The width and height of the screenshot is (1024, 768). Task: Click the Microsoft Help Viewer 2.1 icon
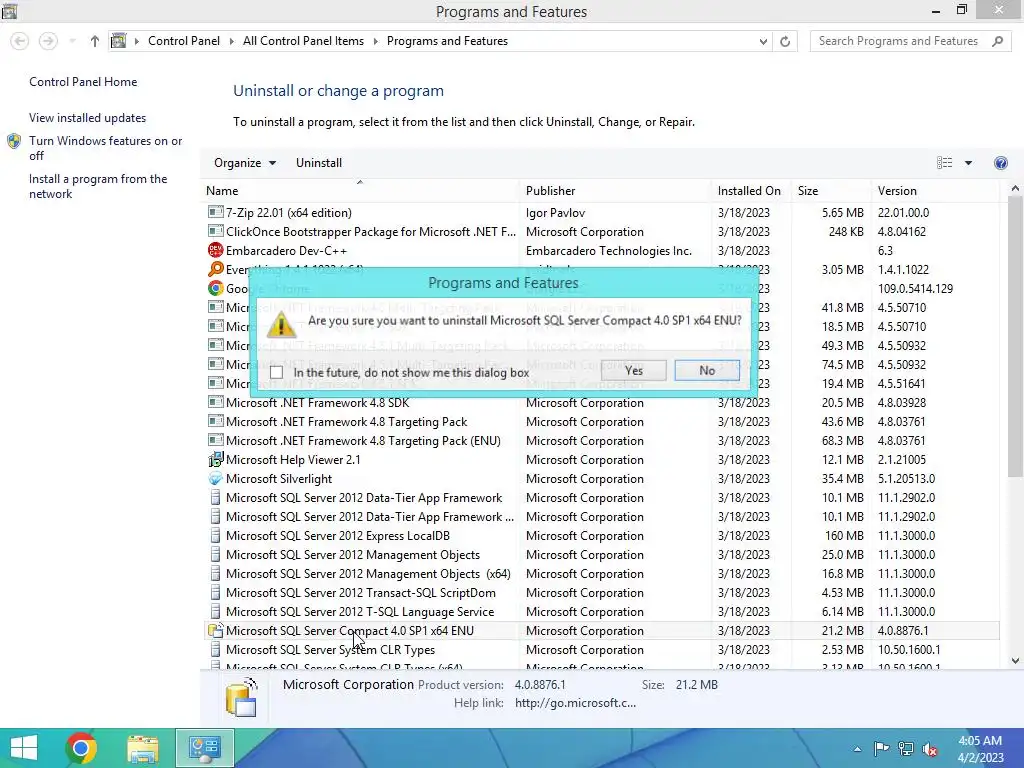(x=216, y=459)
